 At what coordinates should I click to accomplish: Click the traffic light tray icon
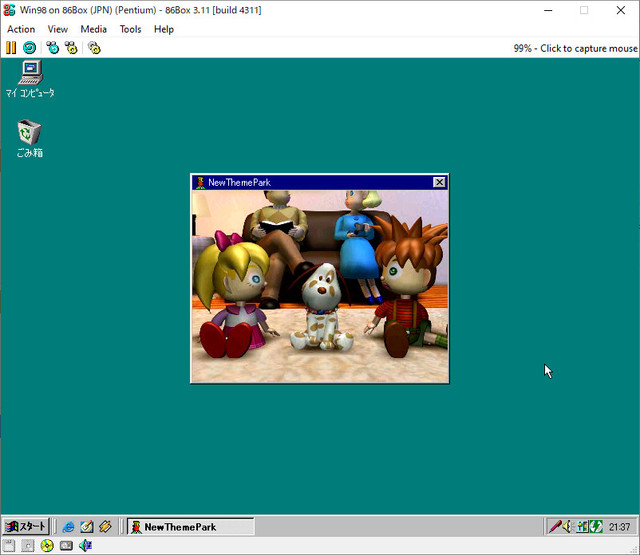[582, 527]
